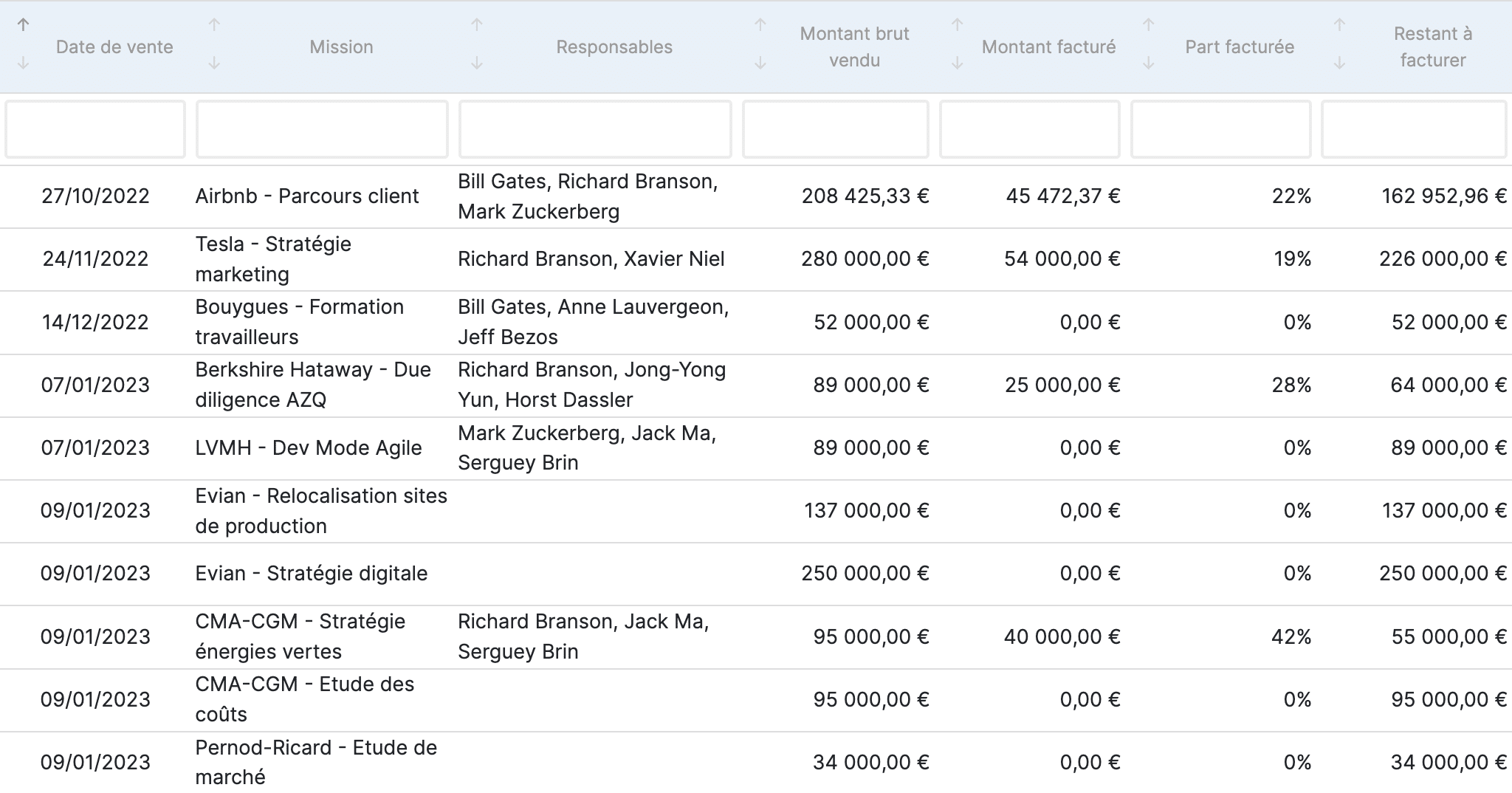
Task: Sort Part facturée ascending arrow
Action: click(x=1149, y=25)
